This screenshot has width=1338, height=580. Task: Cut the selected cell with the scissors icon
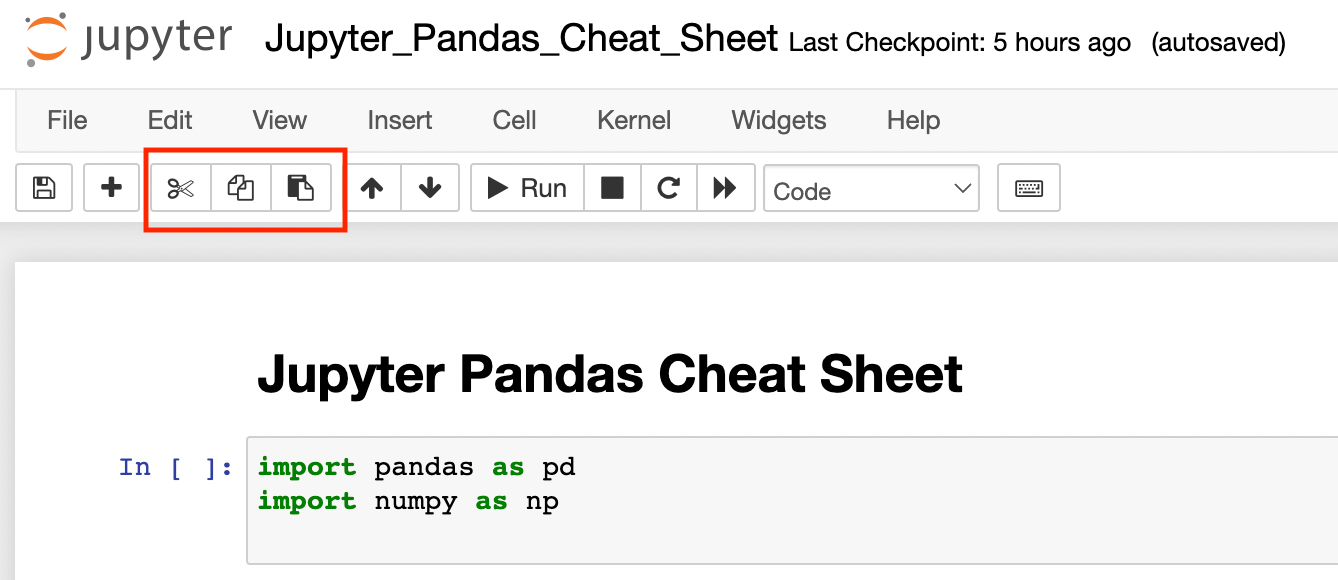[181, 187]
